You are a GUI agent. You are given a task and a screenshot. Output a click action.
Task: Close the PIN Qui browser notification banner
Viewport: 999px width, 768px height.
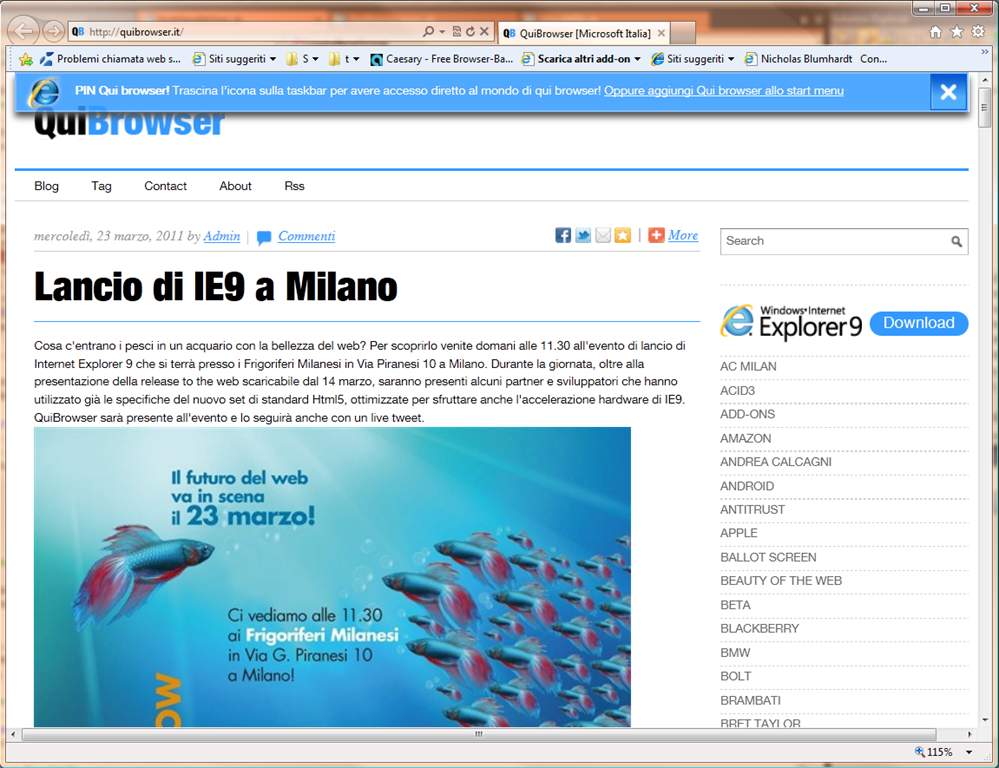click(948, 92)
